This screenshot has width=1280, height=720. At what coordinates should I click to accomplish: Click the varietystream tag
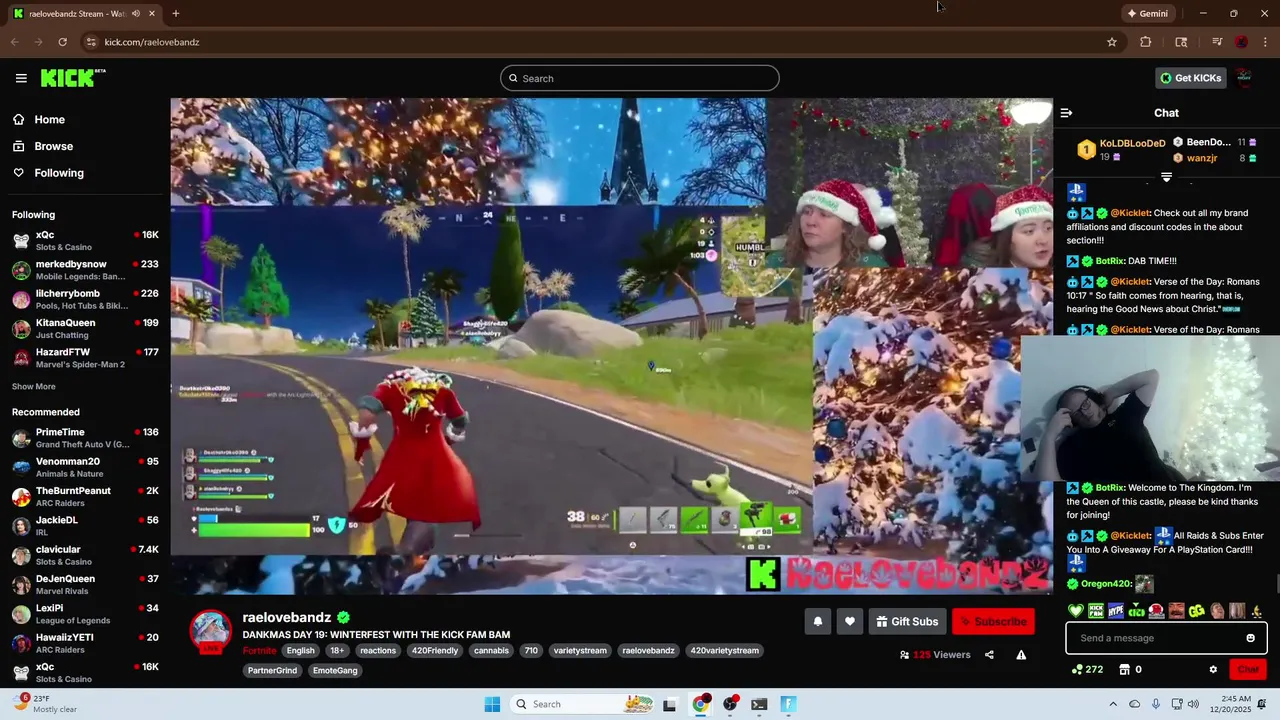click(x=580, y=650)
